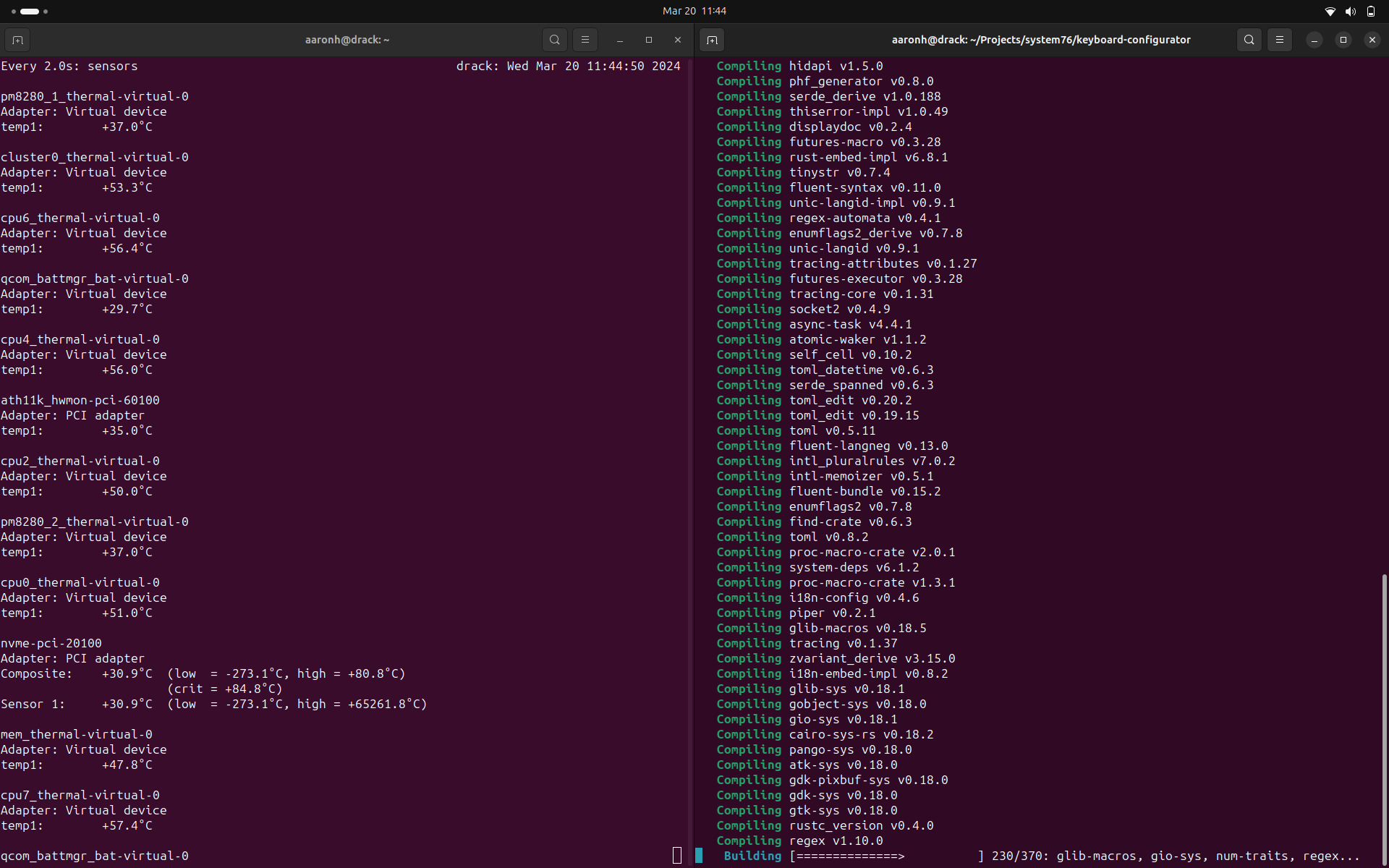Click the '230/370' build count text

pos(1017,856)
